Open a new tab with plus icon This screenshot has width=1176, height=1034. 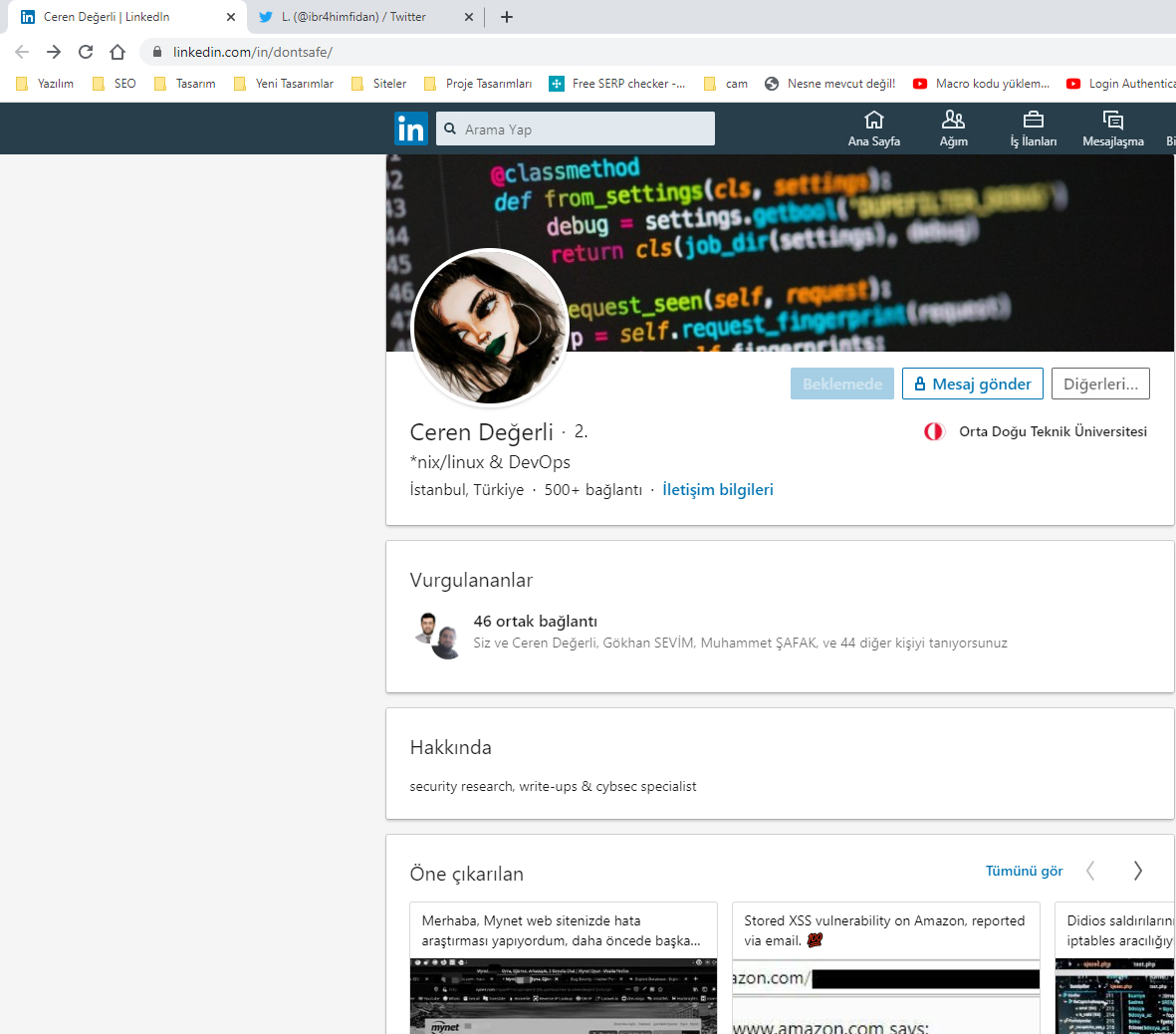pos(507,17)
